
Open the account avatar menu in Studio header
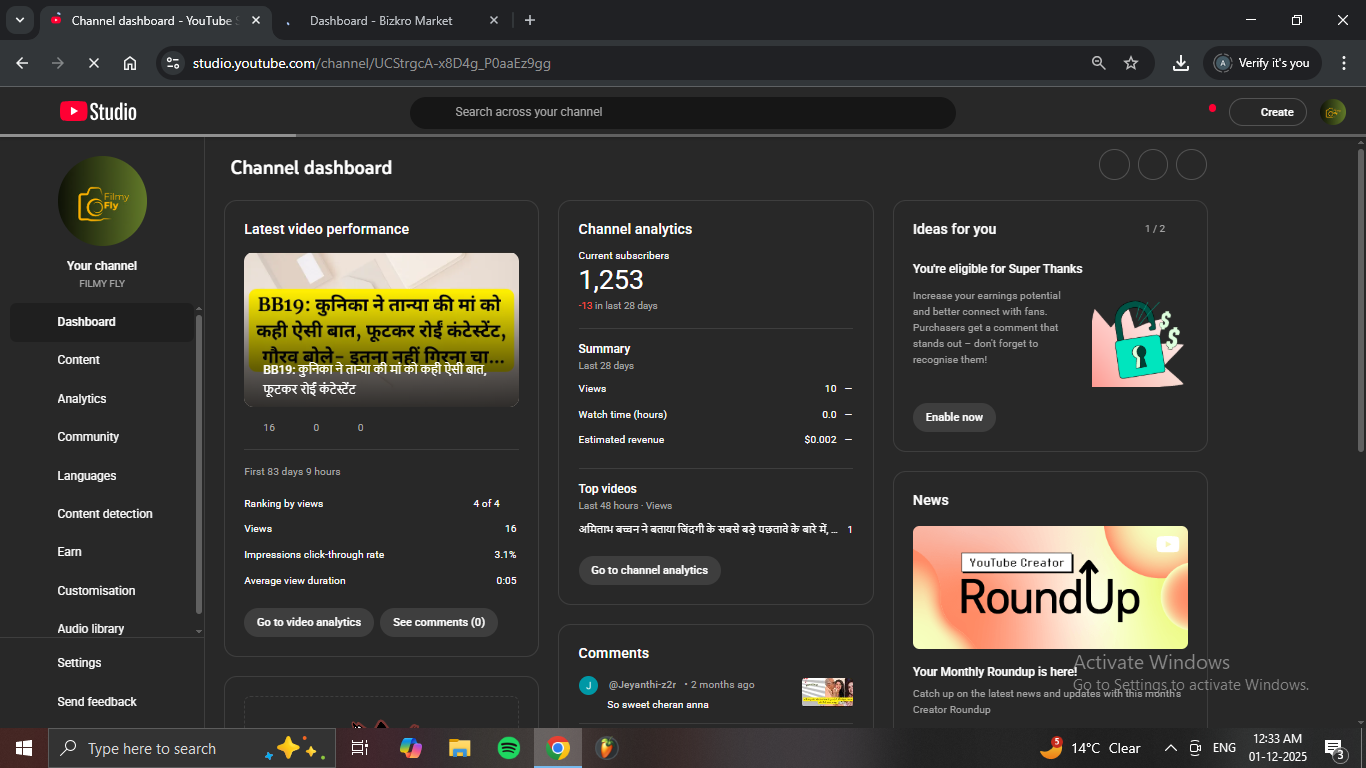point(1332,112)
